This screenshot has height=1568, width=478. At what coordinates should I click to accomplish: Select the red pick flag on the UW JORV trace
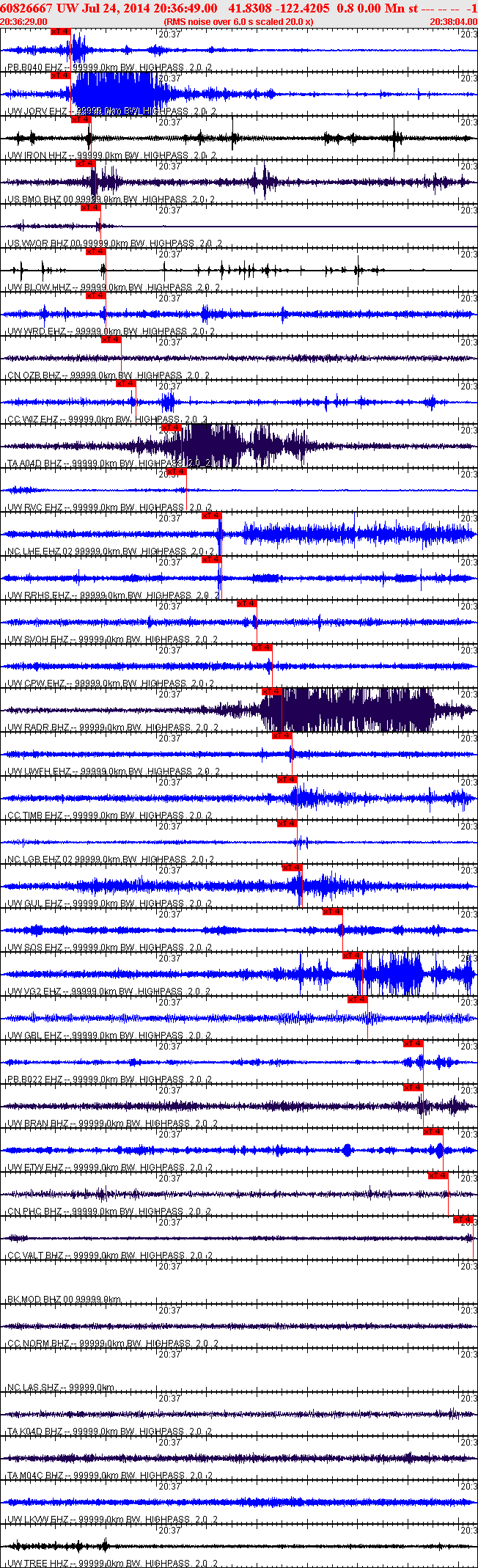click(61, 76)
